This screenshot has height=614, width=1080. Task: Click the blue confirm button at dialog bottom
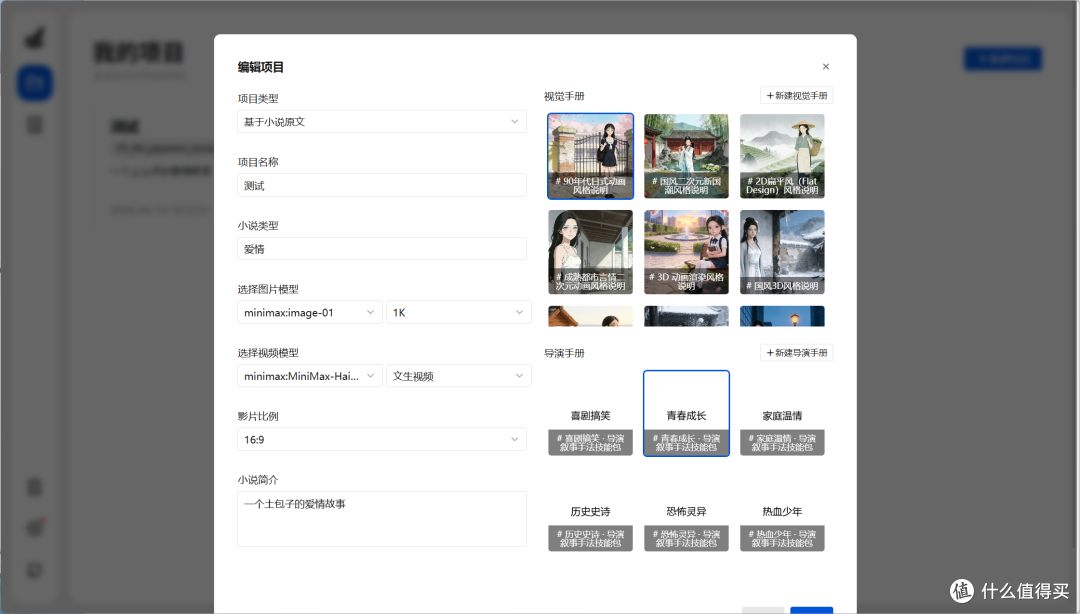click(x=811, y=610)
